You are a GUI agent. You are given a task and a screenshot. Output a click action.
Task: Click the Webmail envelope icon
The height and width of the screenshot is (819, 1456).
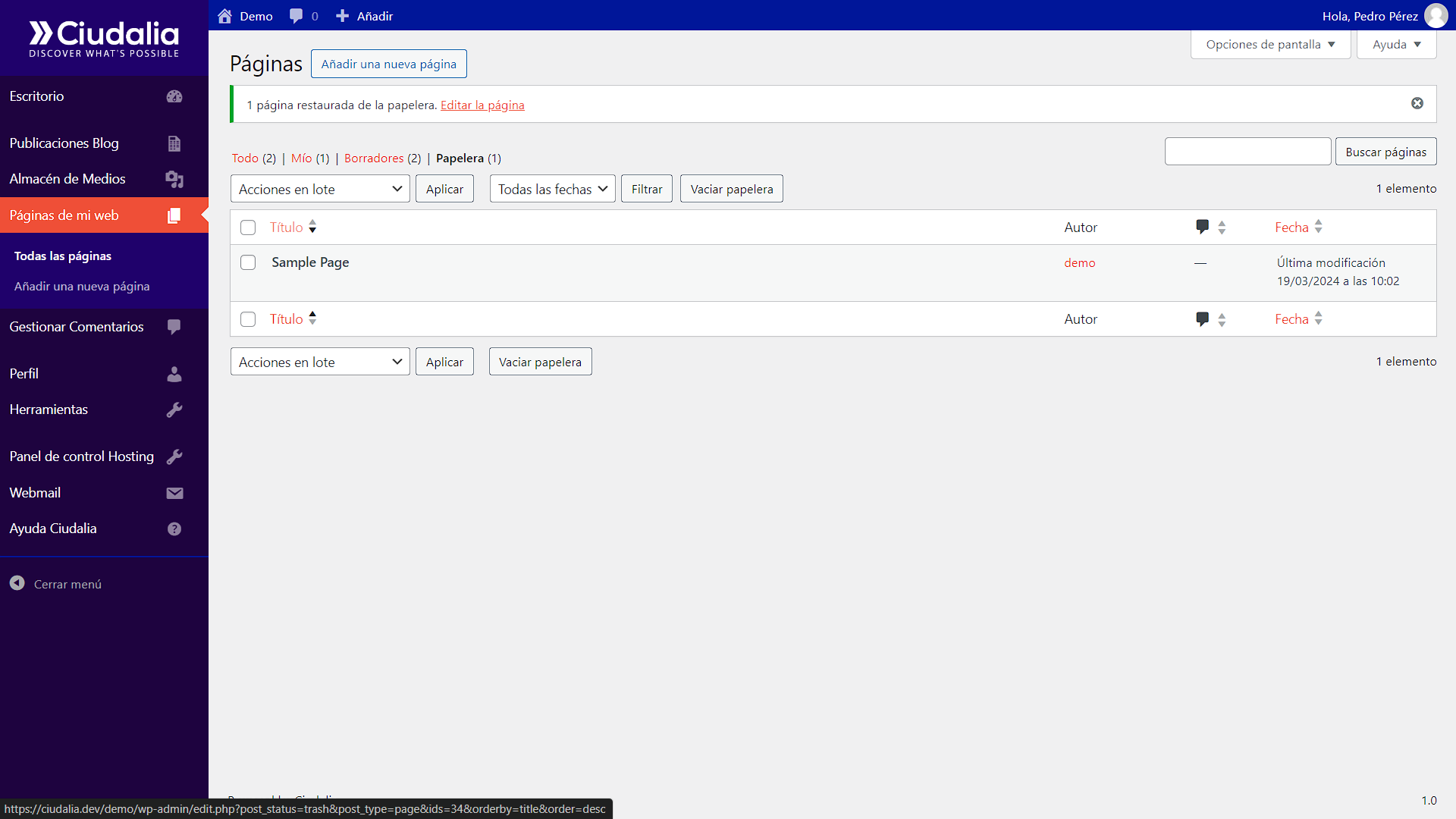click(x=174, y=493)
